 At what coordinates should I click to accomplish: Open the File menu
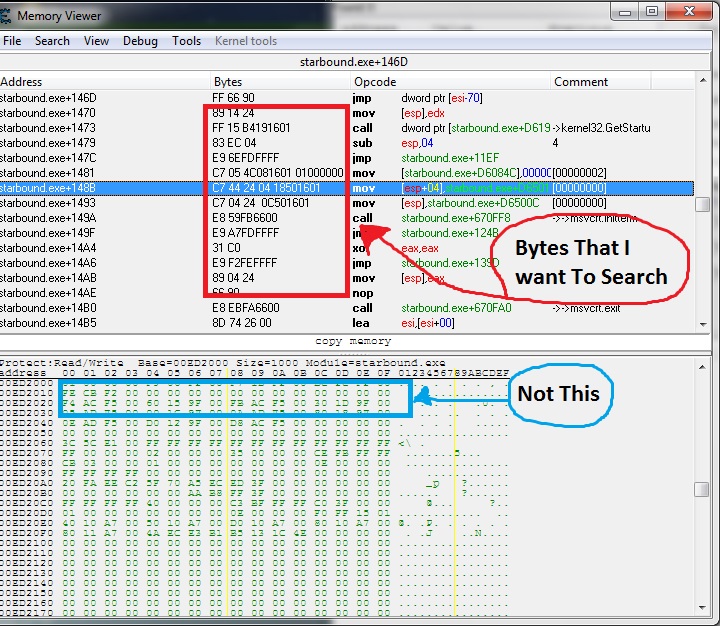point(12,41)
